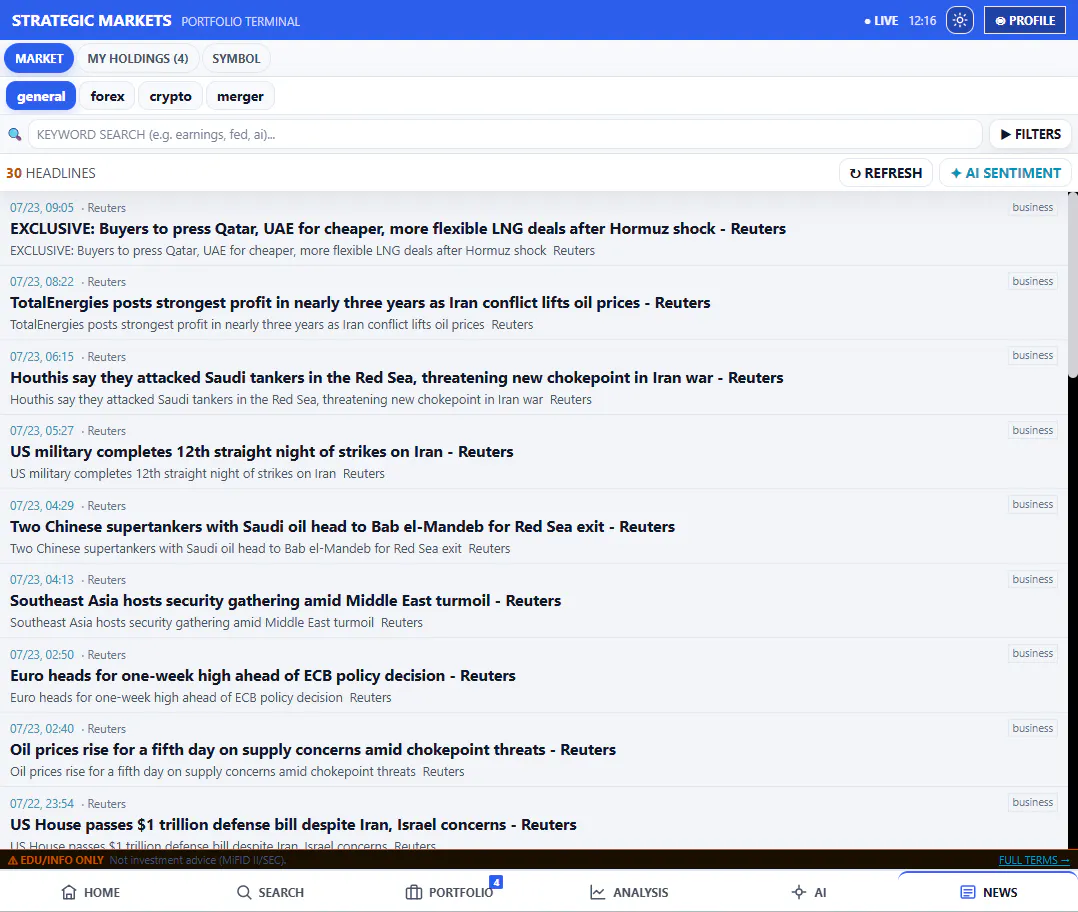Open the Houthis attacked Saudi tankers headline
Image resolution: width=1078 pixels, height=912 pixels.
click(396, 377)
